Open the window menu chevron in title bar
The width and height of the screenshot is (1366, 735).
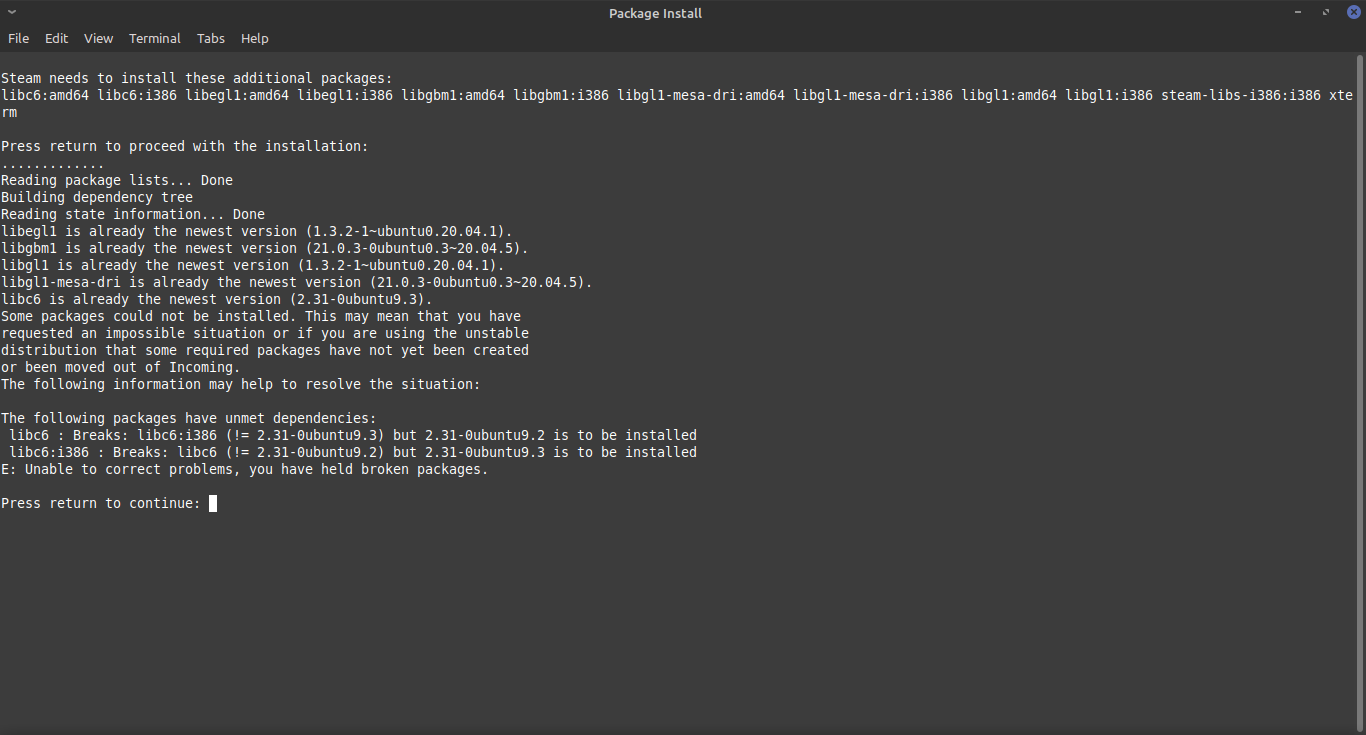pos(12,13)
